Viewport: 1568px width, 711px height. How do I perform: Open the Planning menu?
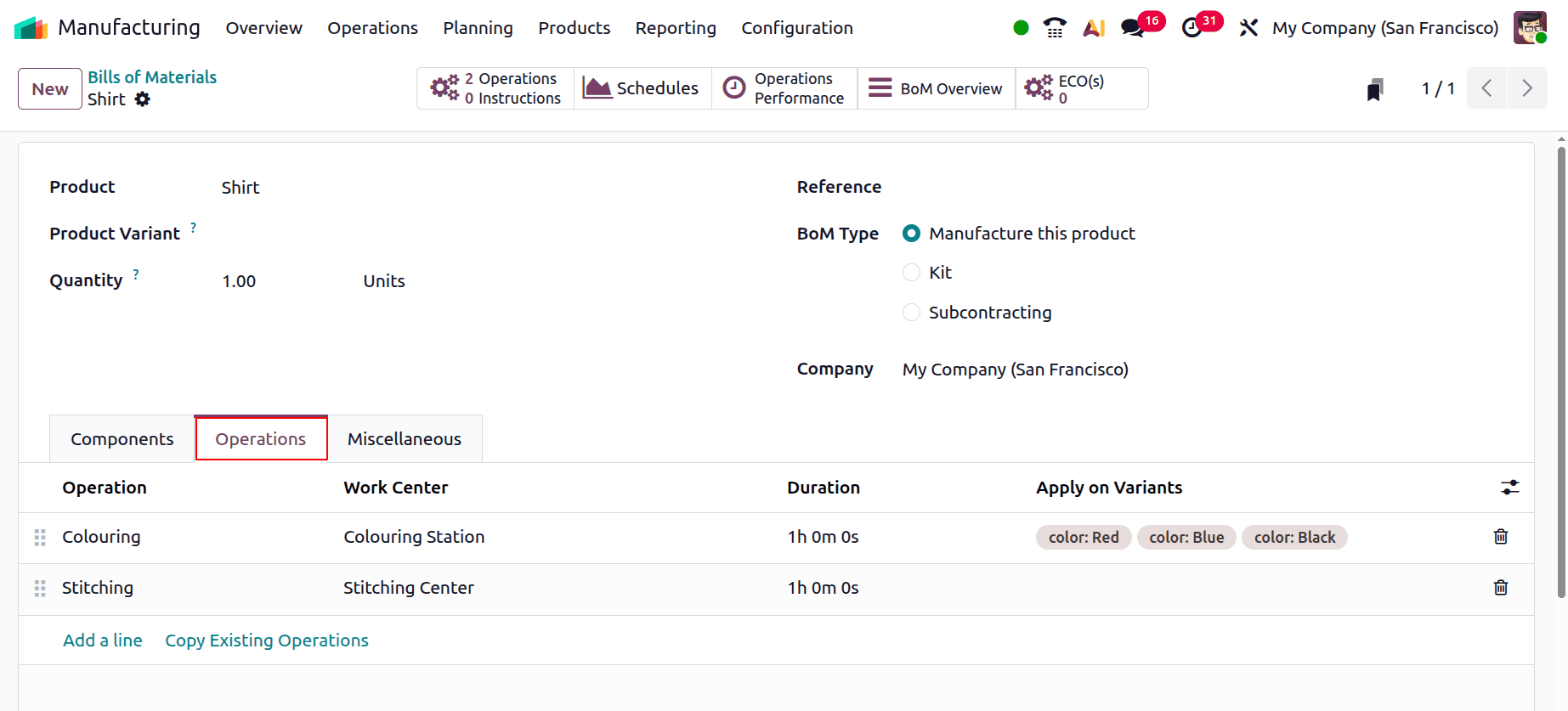point(478,28)
